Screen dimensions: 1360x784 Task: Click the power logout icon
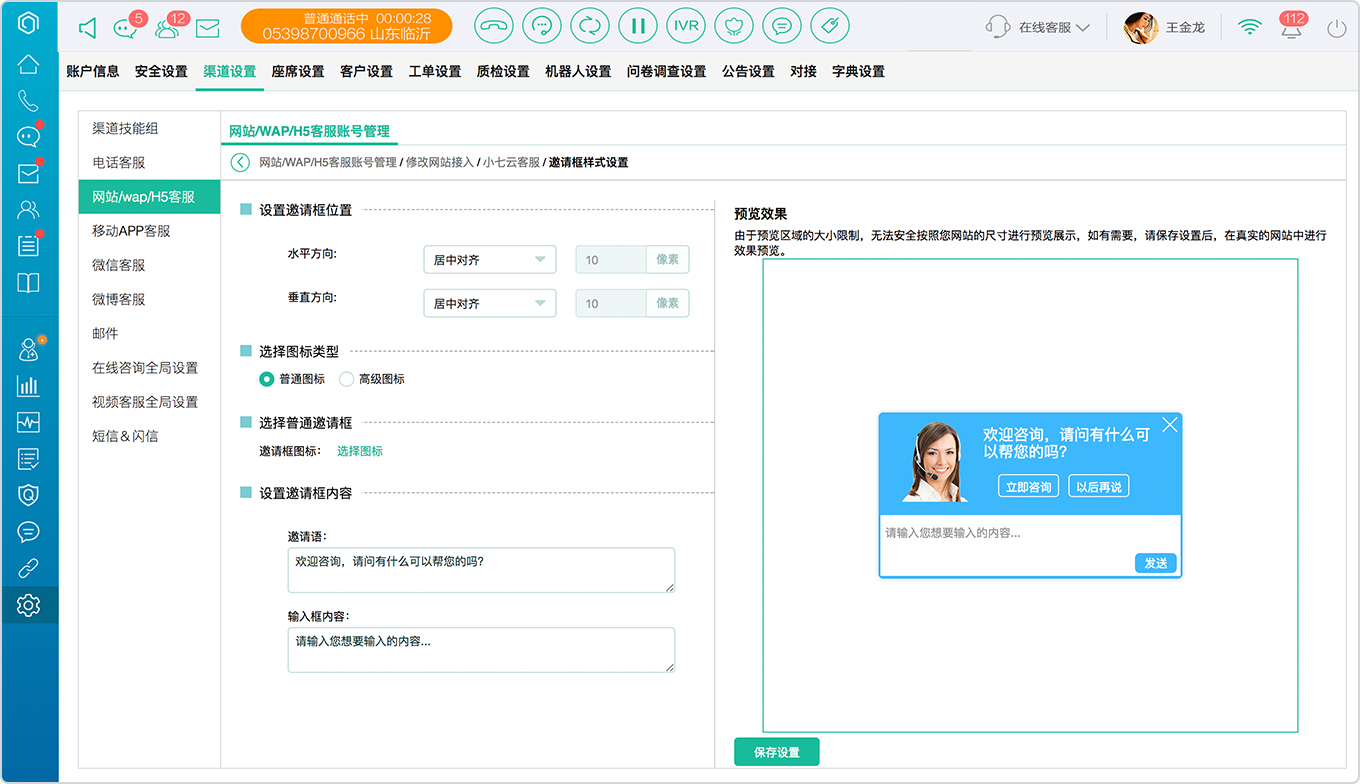pos(1337,28)
